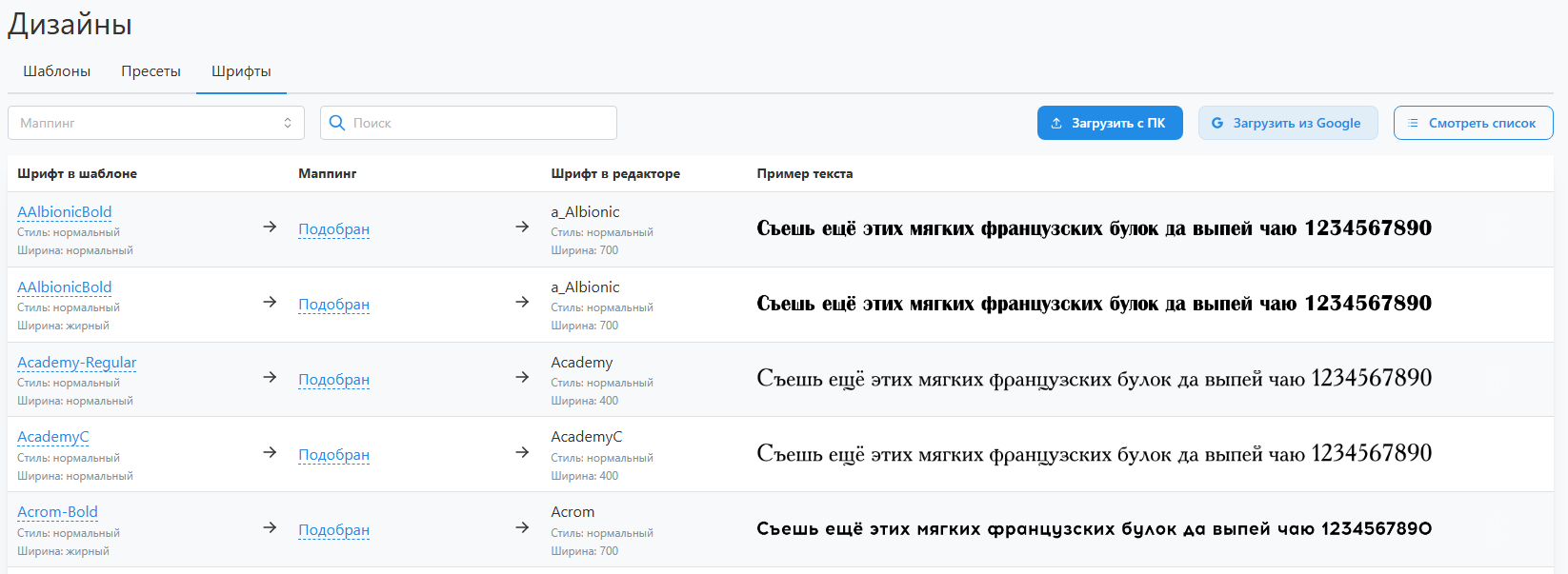This screenshot has width=1568, height=574.
Task: Click the Acrom sample text preview
Action: (x=1094, y=529)
